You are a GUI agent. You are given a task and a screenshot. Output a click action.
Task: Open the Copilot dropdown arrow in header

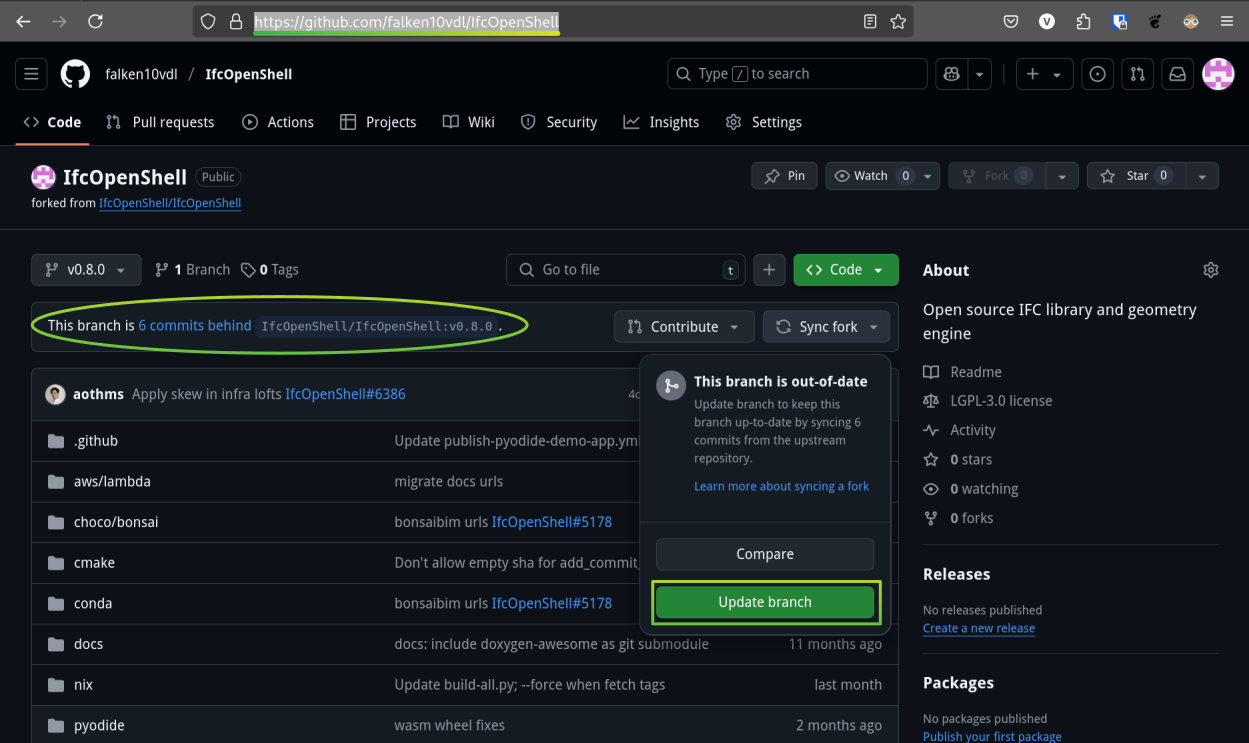click(x=979, y=74)
